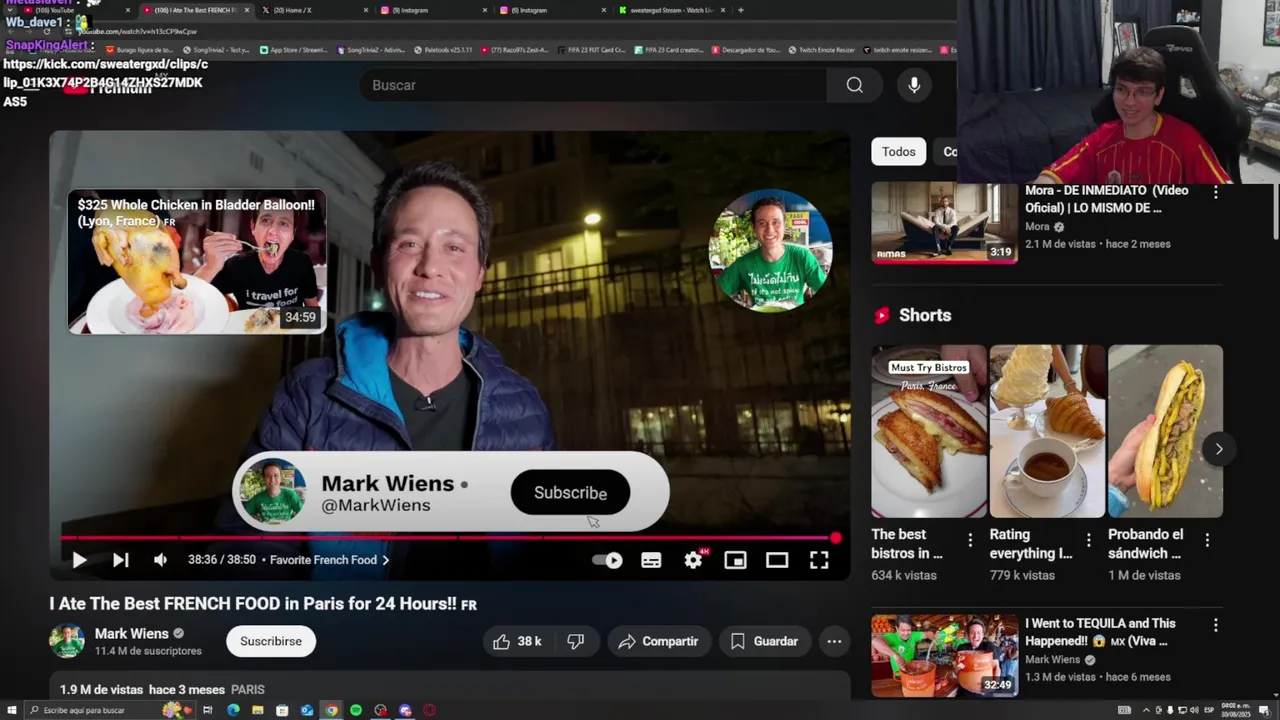The height and width of the screenshot is (720, 1280).
Task: Switch to miniplayer mode
Action: click(x=735, y=560)
